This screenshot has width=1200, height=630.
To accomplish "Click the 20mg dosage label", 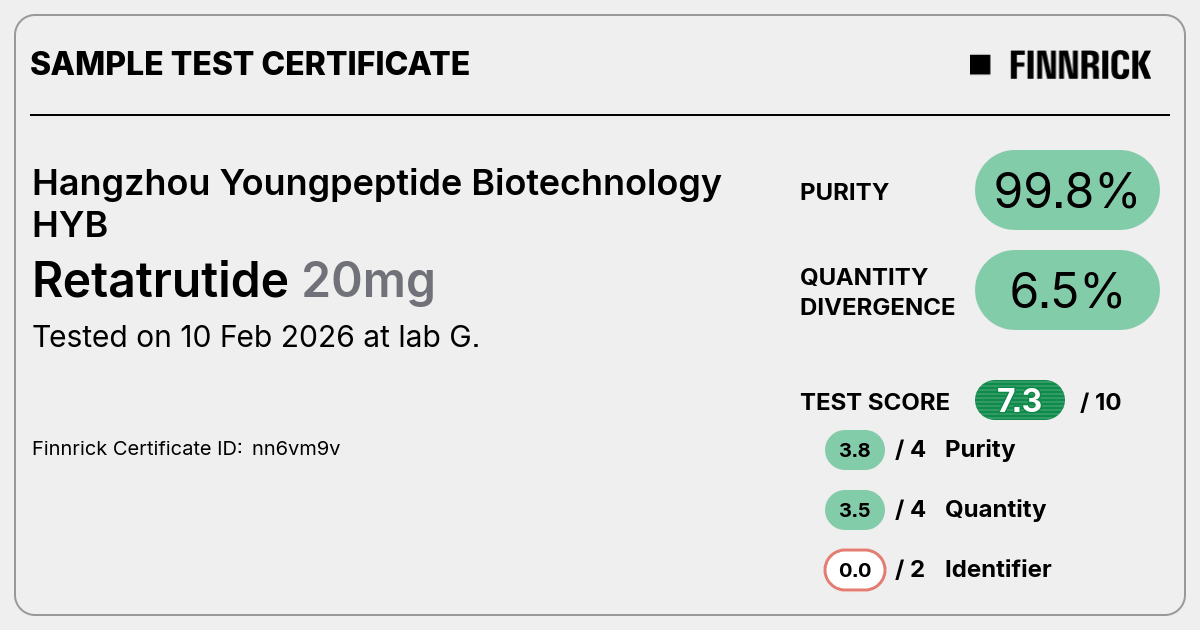I will [369, 281].
